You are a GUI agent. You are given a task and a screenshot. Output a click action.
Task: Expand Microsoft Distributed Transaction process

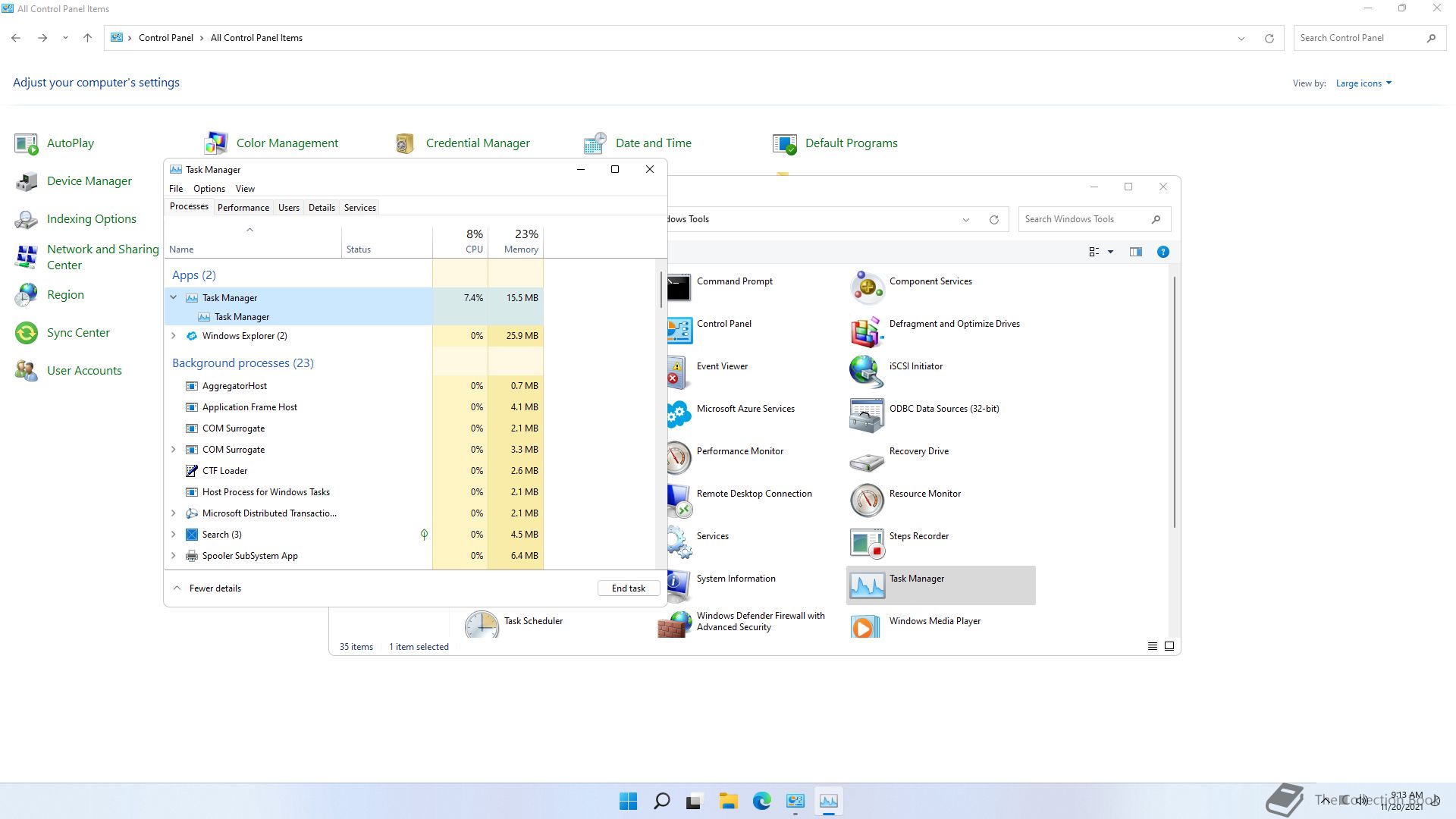tap(174, 513)
